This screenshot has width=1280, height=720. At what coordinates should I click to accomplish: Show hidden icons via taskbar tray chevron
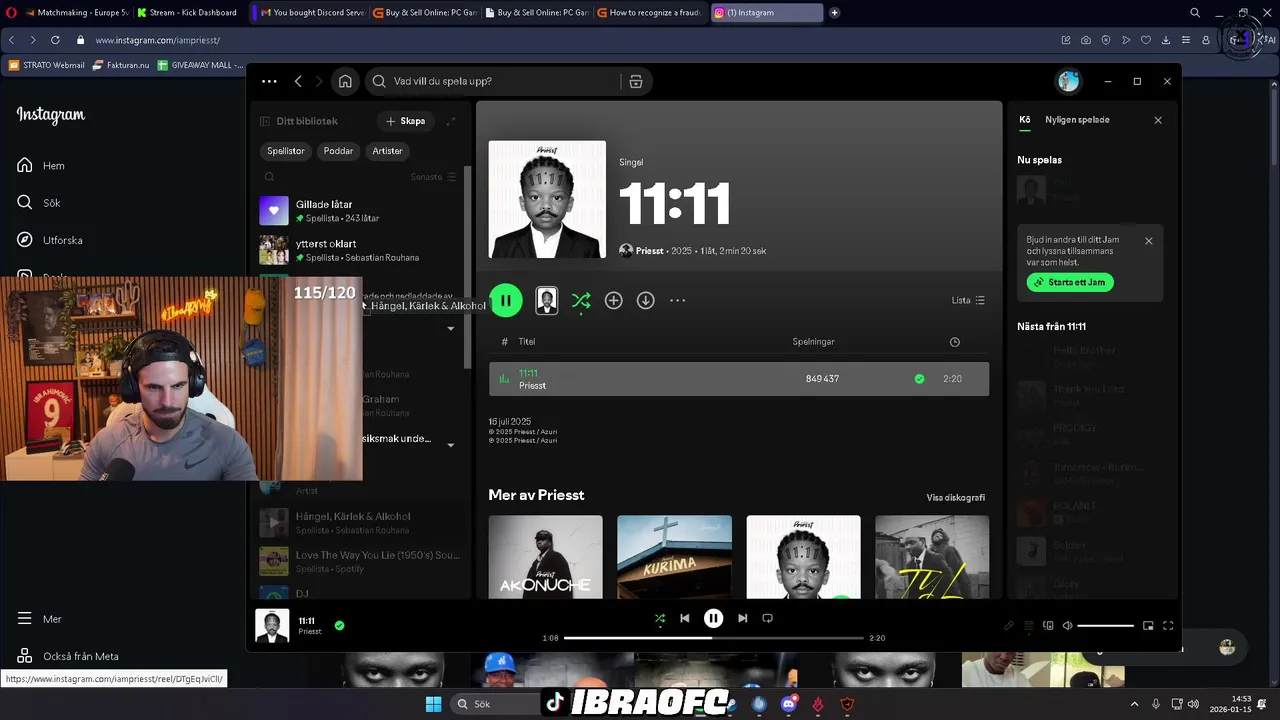[1135, 704]
